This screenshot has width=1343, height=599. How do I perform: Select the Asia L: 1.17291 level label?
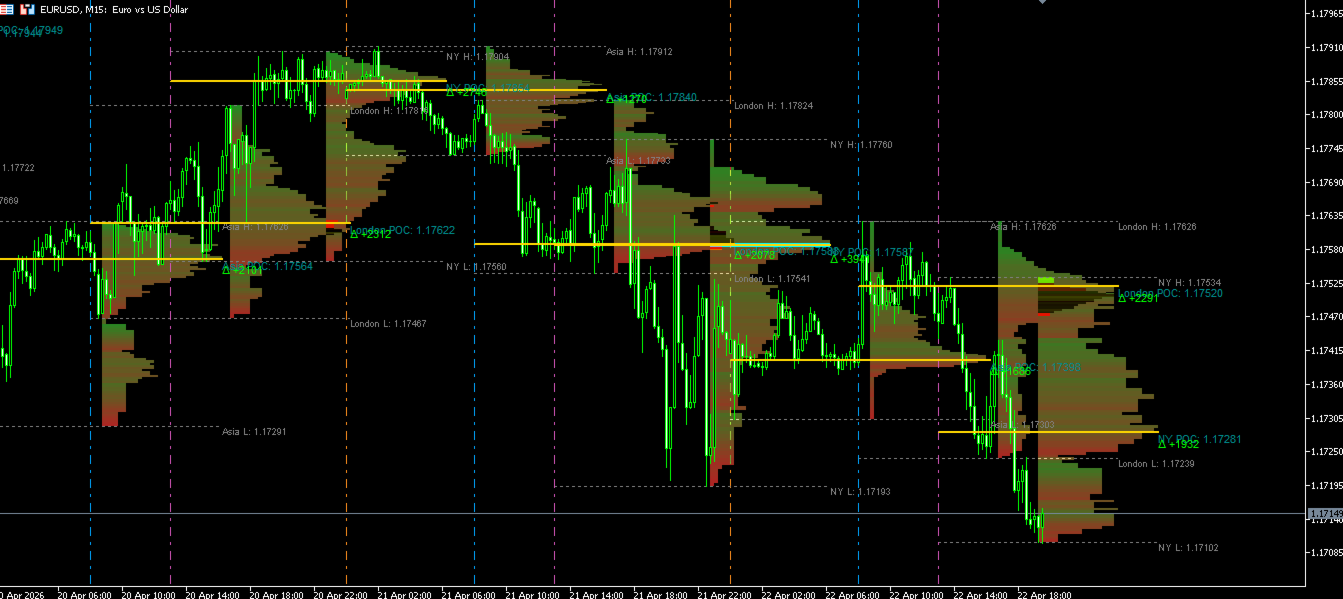254,432
